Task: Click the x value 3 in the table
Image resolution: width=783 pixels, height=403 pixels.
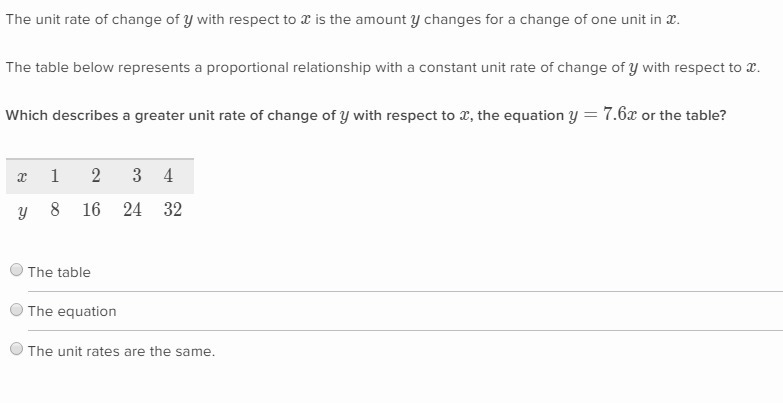Action: 136,176
